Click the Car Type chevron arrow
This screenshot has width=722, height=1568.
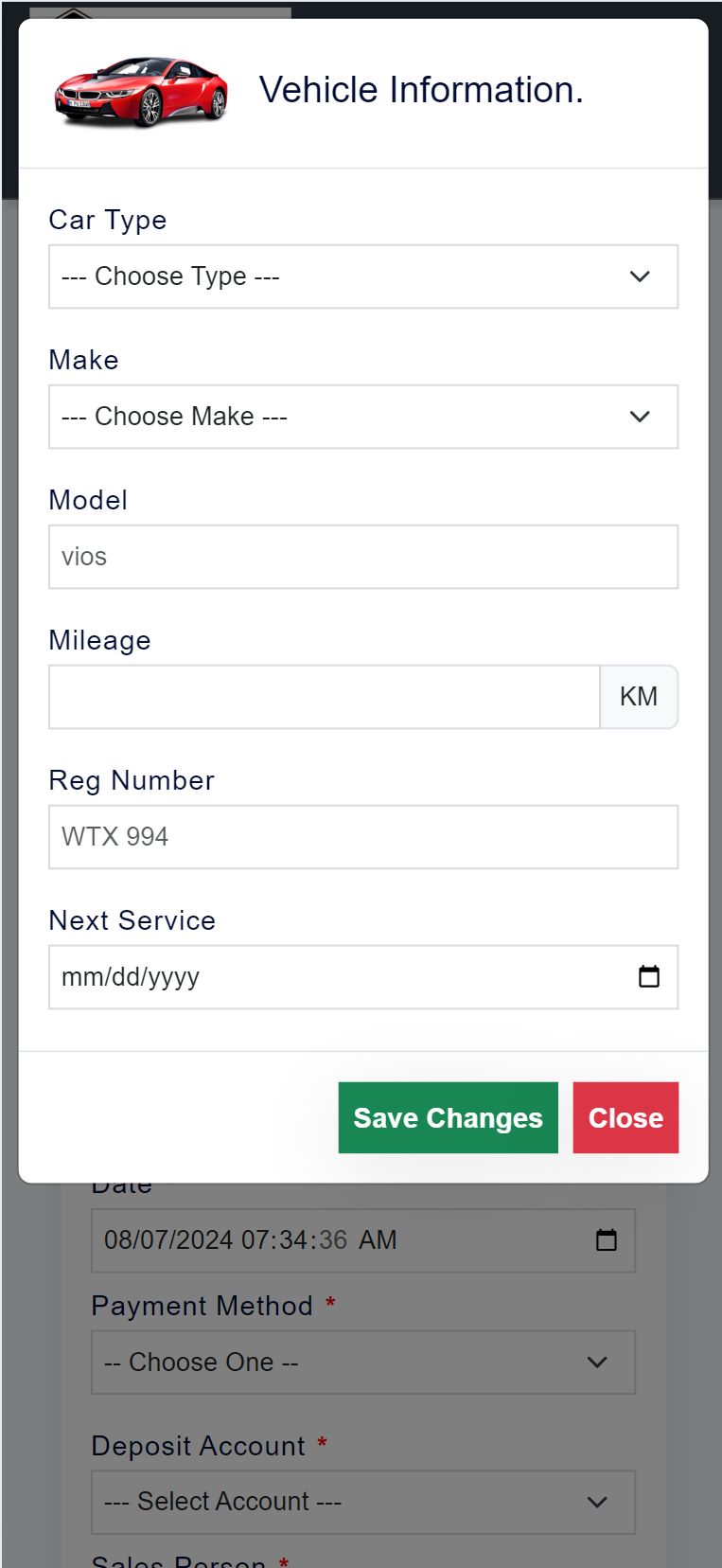tap(640, 276)
